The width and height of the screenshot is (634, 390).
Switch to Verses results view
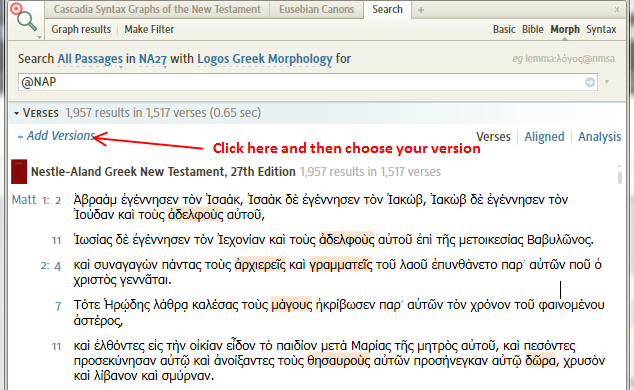[493, 137]
